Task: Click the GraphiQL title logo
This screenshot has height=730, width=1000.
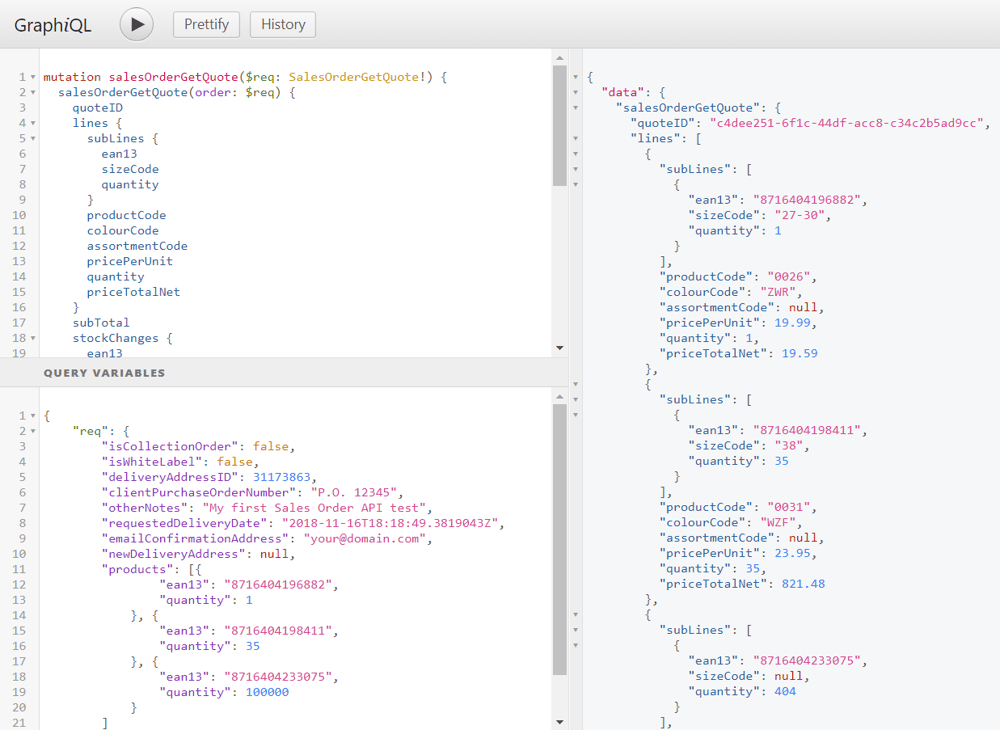Action: point(53,25)
